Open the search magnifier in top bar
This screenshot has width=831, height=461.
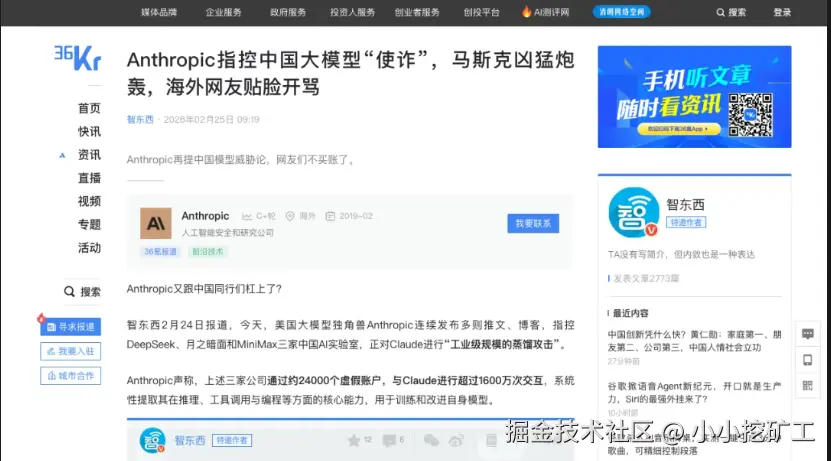[x=720, y=12]
